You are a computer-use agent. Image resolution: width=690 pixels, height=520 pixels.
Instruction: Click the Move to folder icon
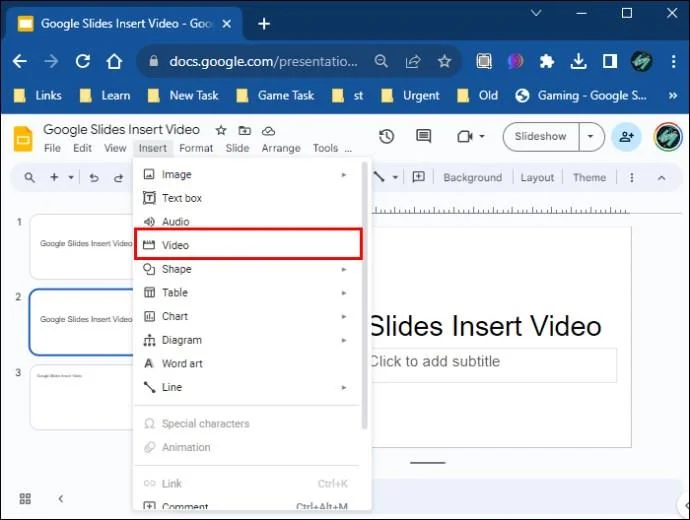coord(245,131)
